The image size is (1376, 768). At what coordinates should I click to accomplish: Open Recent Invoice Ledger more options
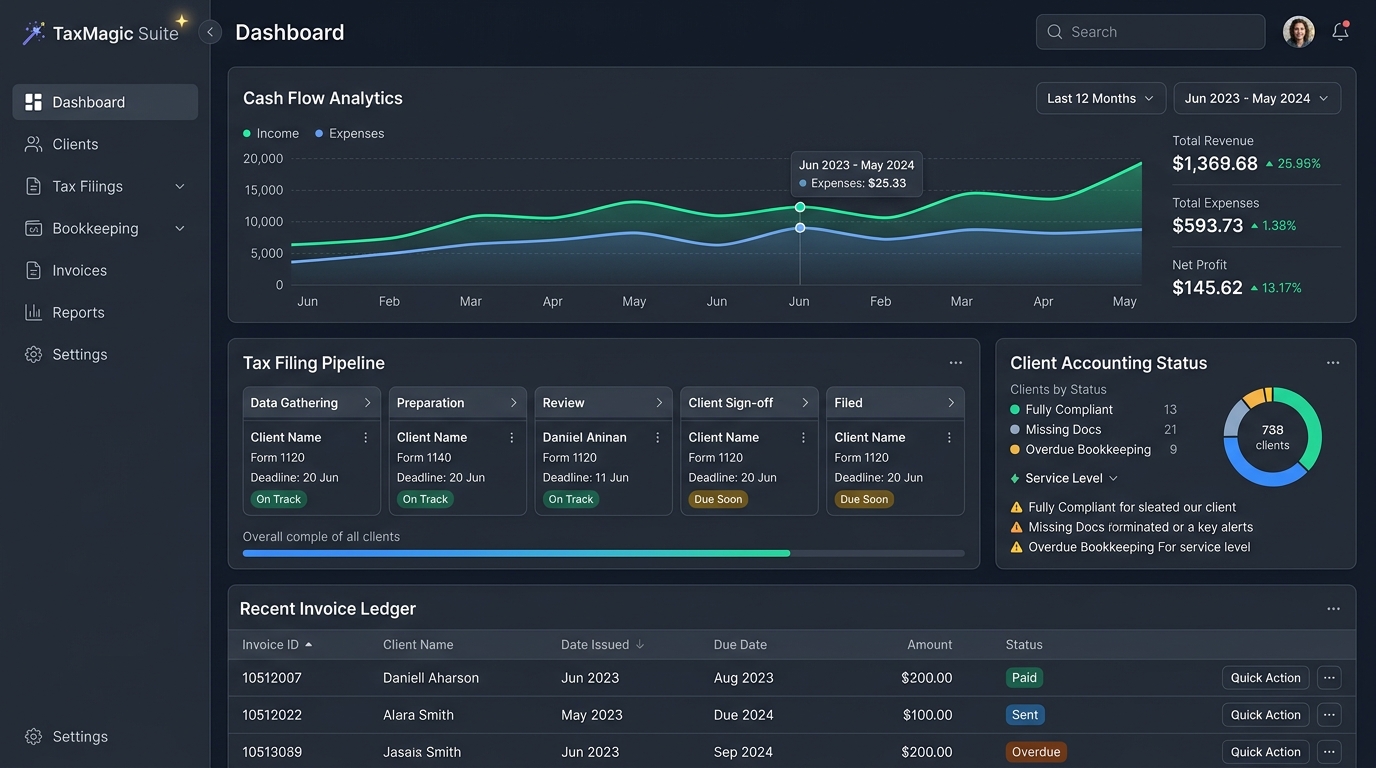(1333, 609)
